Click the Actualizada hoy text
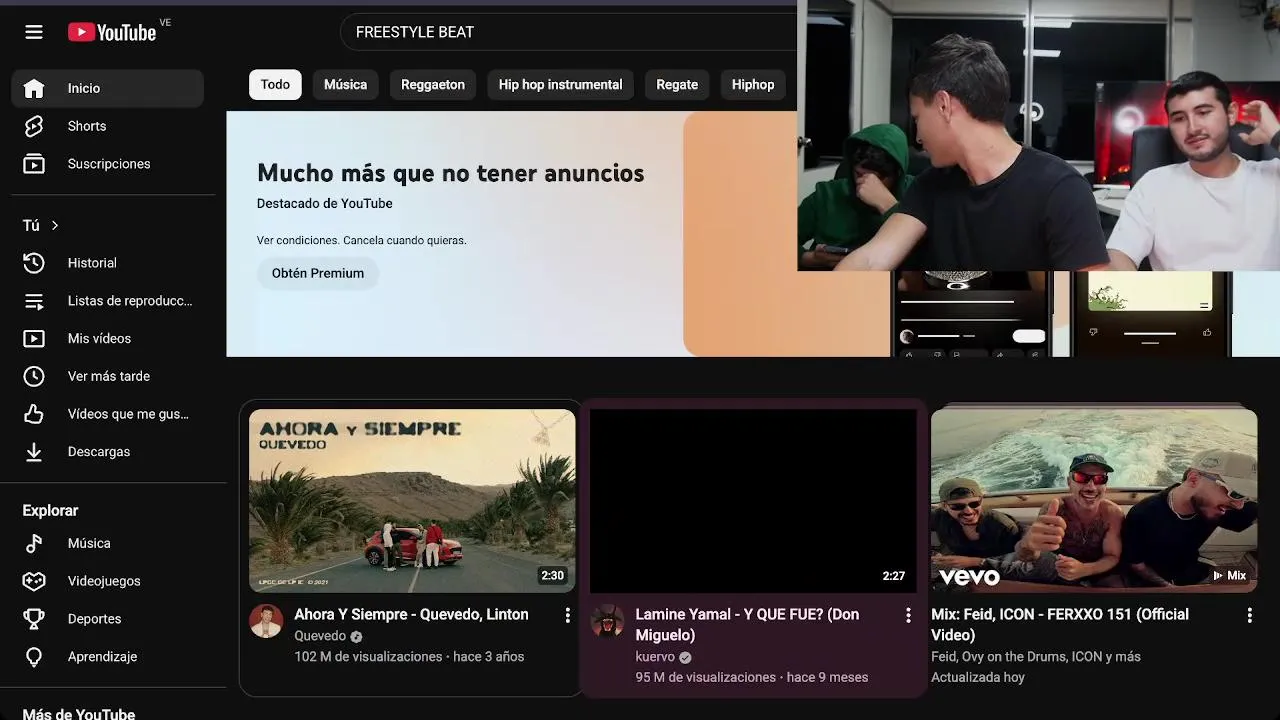This screenshot has height=720, width=1280. pos(978,678)
